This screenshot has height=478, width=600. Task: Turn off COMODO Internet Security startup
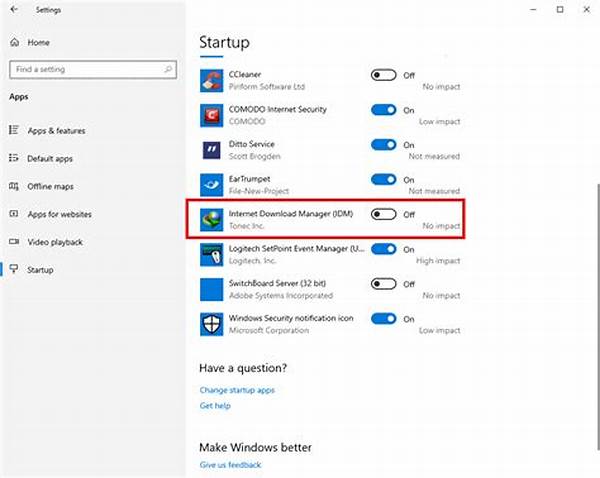click(383, 109)
